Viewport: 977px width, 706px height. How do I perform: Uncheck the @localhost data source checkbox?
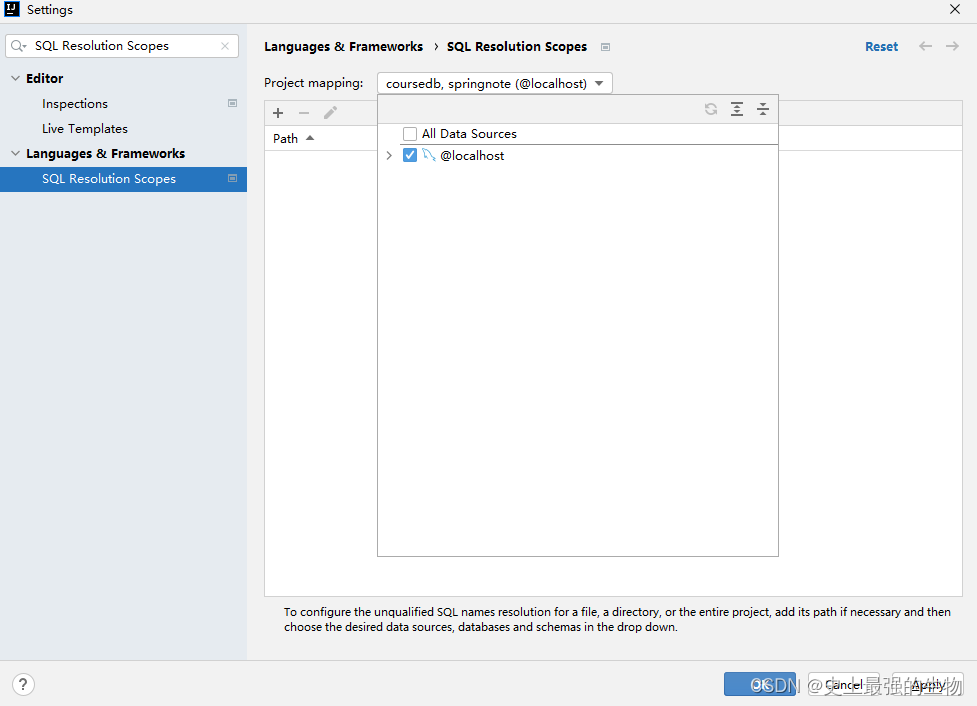(x=410, y=155)
